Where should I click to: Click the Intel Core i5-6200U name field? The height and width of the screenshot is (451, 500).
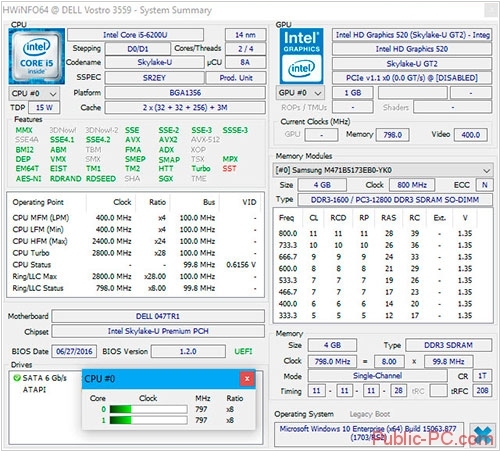click(135, 35)
